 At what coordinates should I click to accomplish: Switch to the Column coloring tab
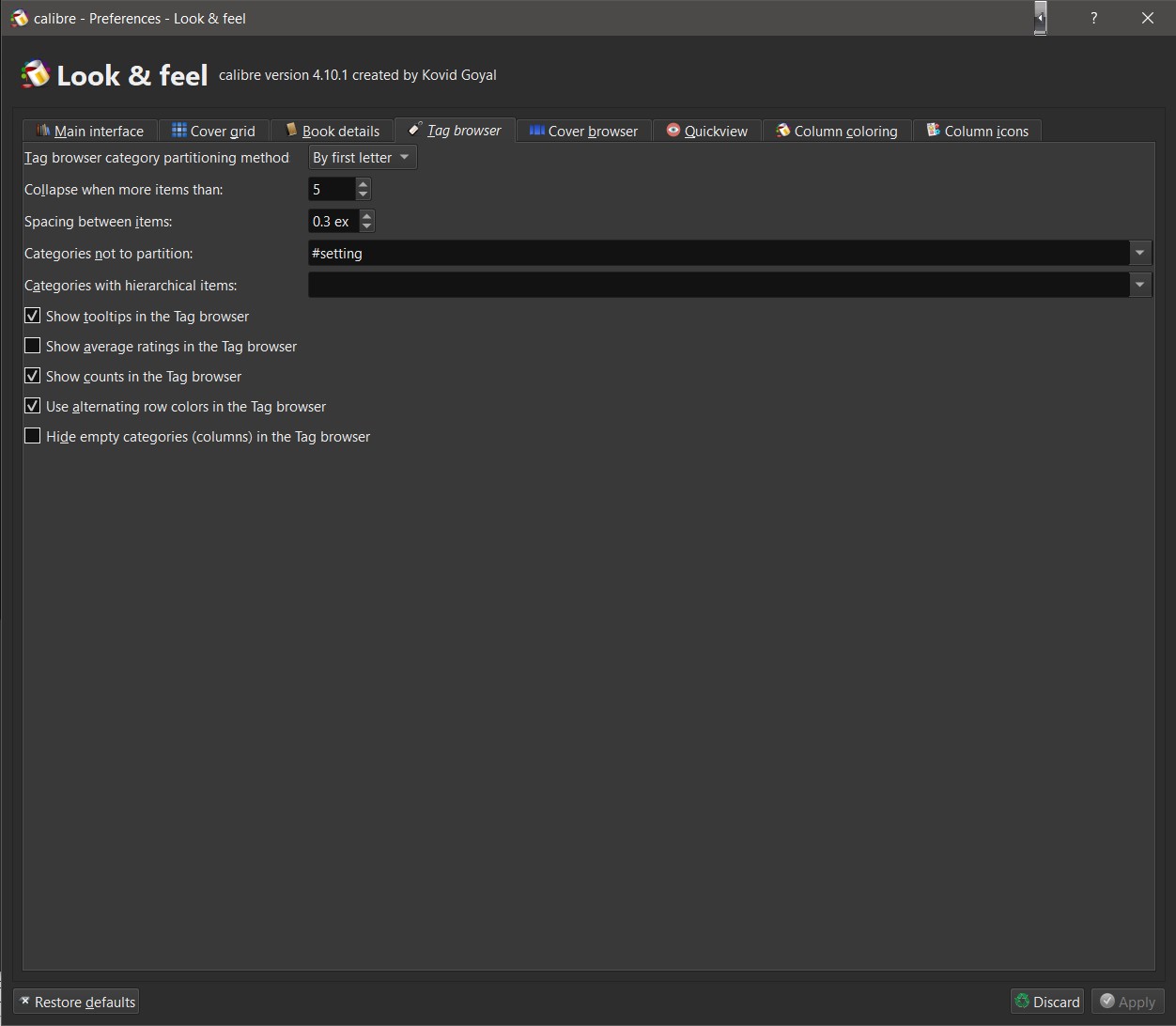(x=837, y=131)
